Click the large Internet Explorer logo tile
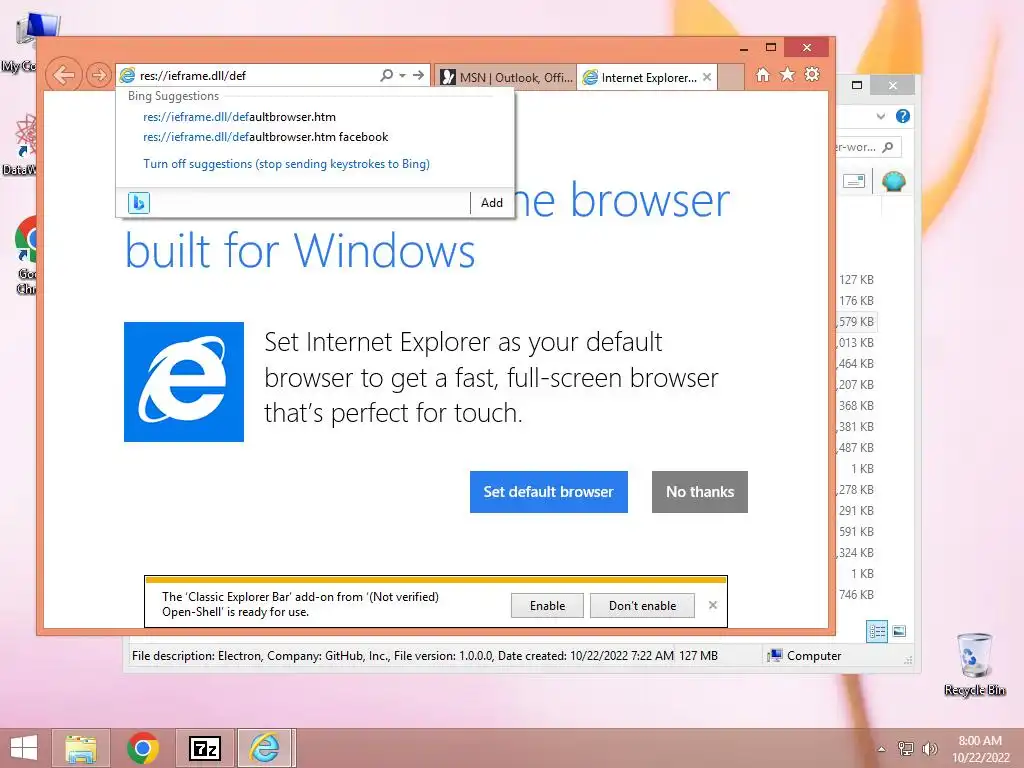This screenshot has height=768, width=1024. click(x=184, y=382)
